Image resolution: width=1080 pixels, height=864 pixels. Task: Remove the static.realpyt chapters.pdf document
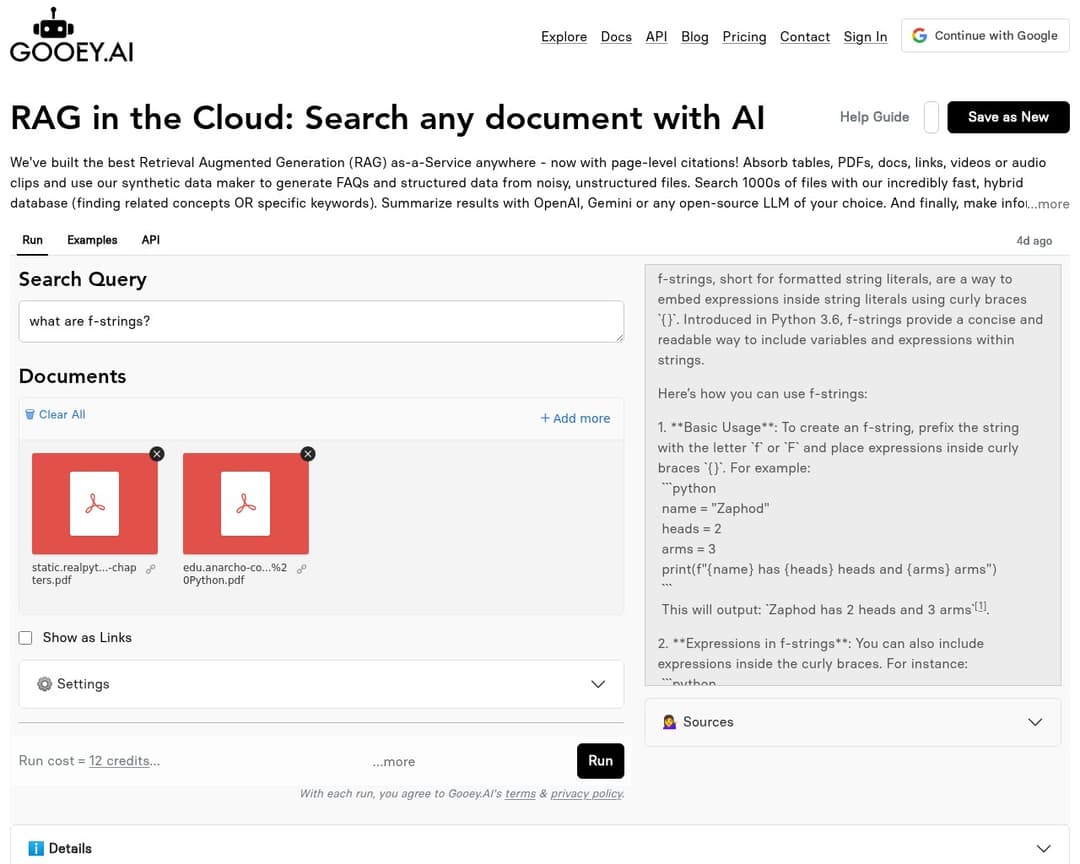pos(157,453)
